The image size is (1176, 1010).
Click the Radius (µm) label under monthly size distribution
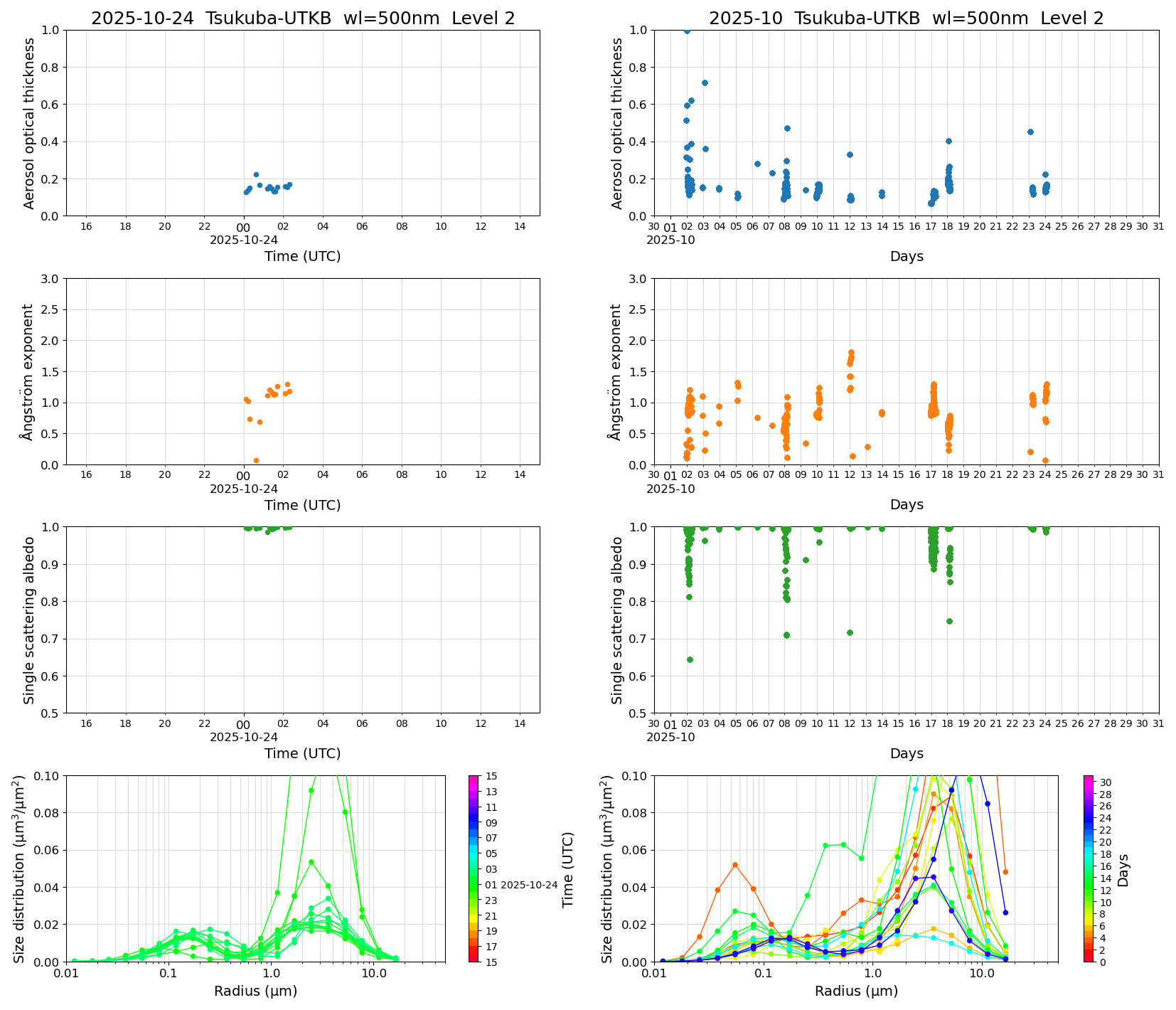(856, 991)
